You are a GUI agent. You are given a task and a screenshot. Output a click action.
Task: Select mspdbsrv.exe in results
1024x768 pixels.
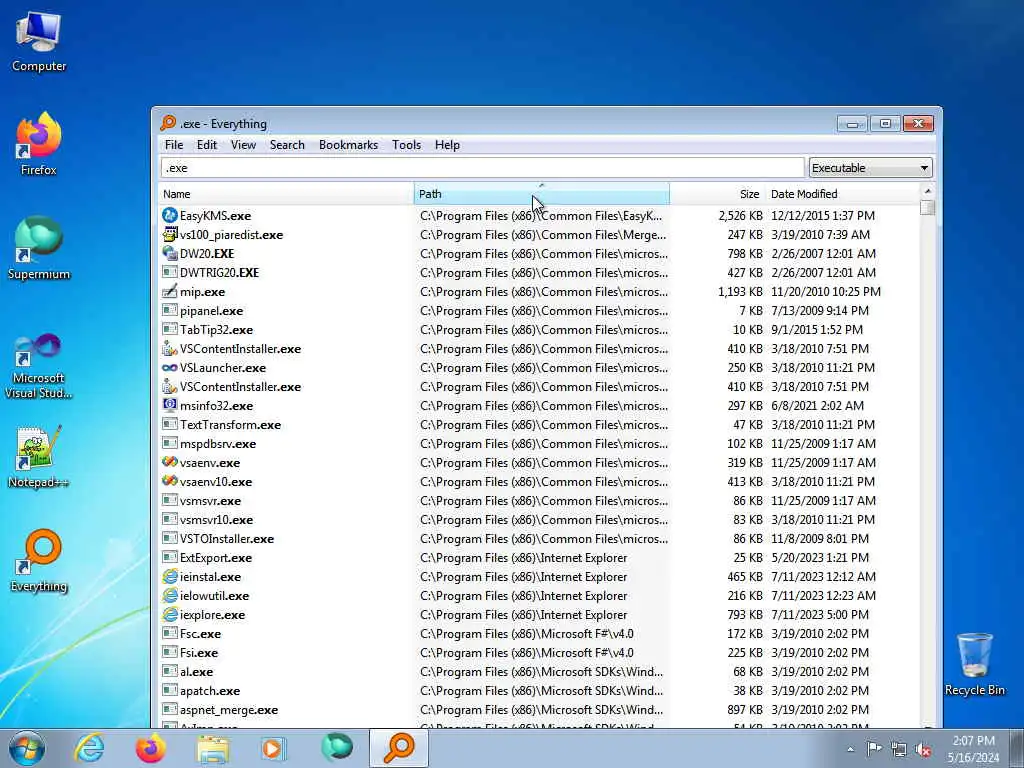217,443
